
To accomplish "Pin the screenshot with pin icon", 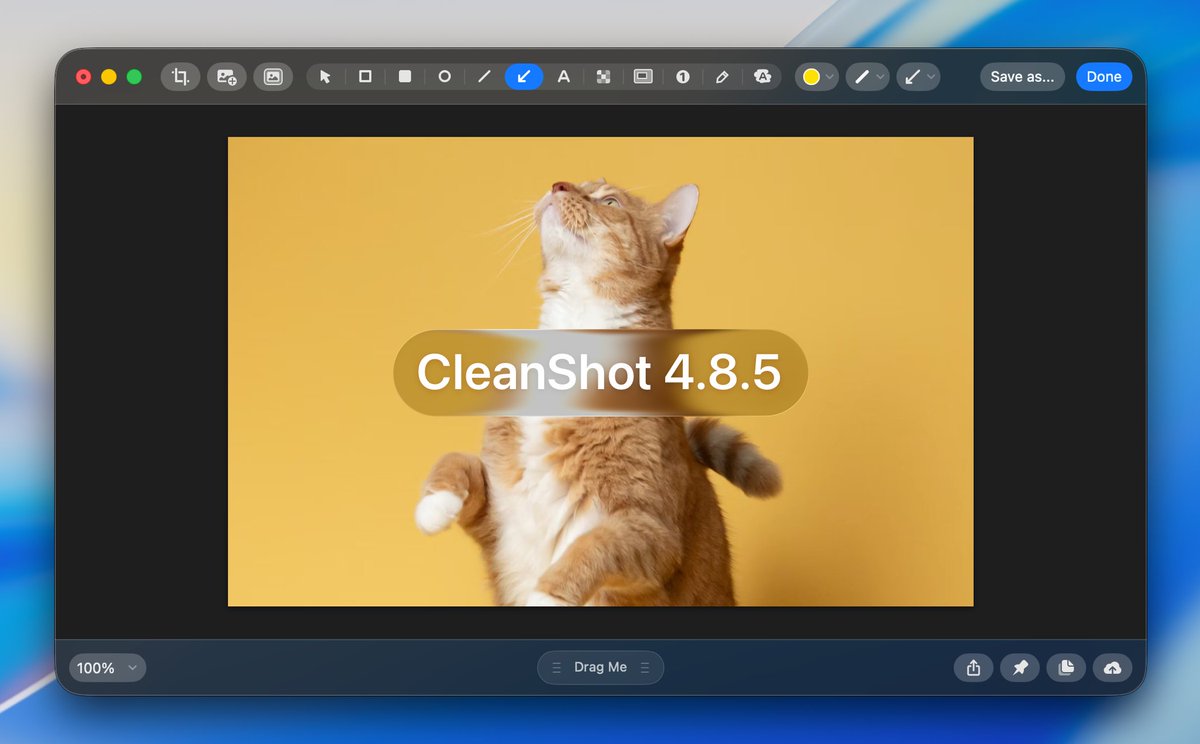I will coord(1019,668).
